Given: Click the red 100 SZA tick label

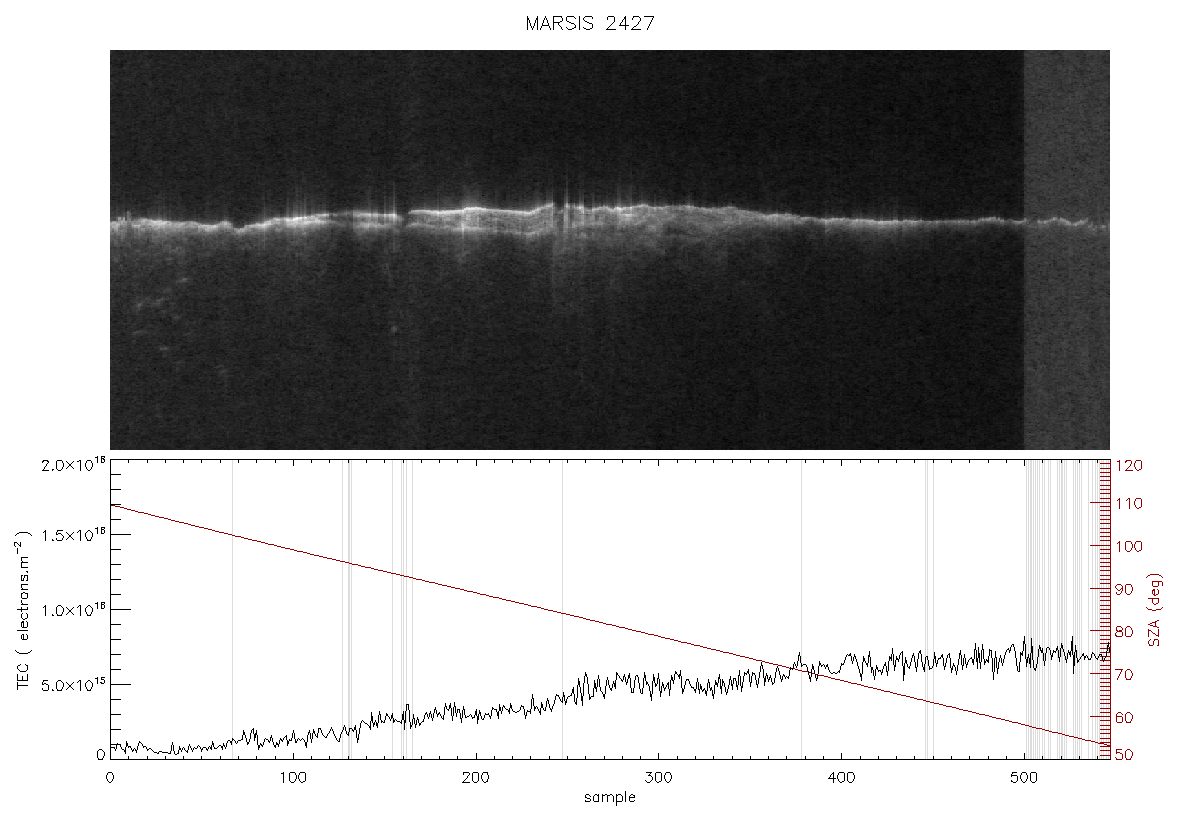Looking at the screenshot, I should click(1128, 546).
